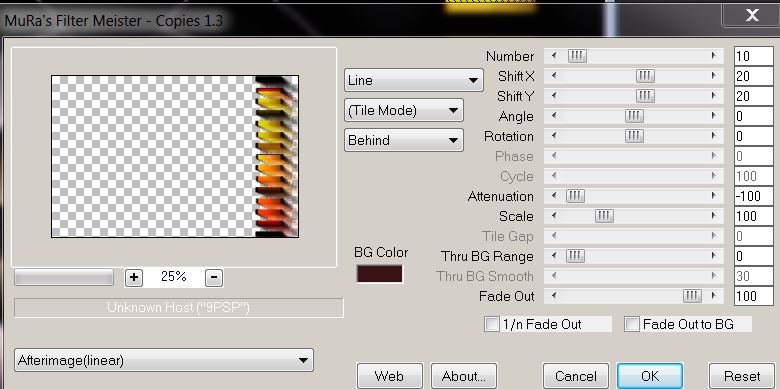This screenshot has width=780, height=389.
Task: Click the Number value input field
Action: tap(754, 56)
